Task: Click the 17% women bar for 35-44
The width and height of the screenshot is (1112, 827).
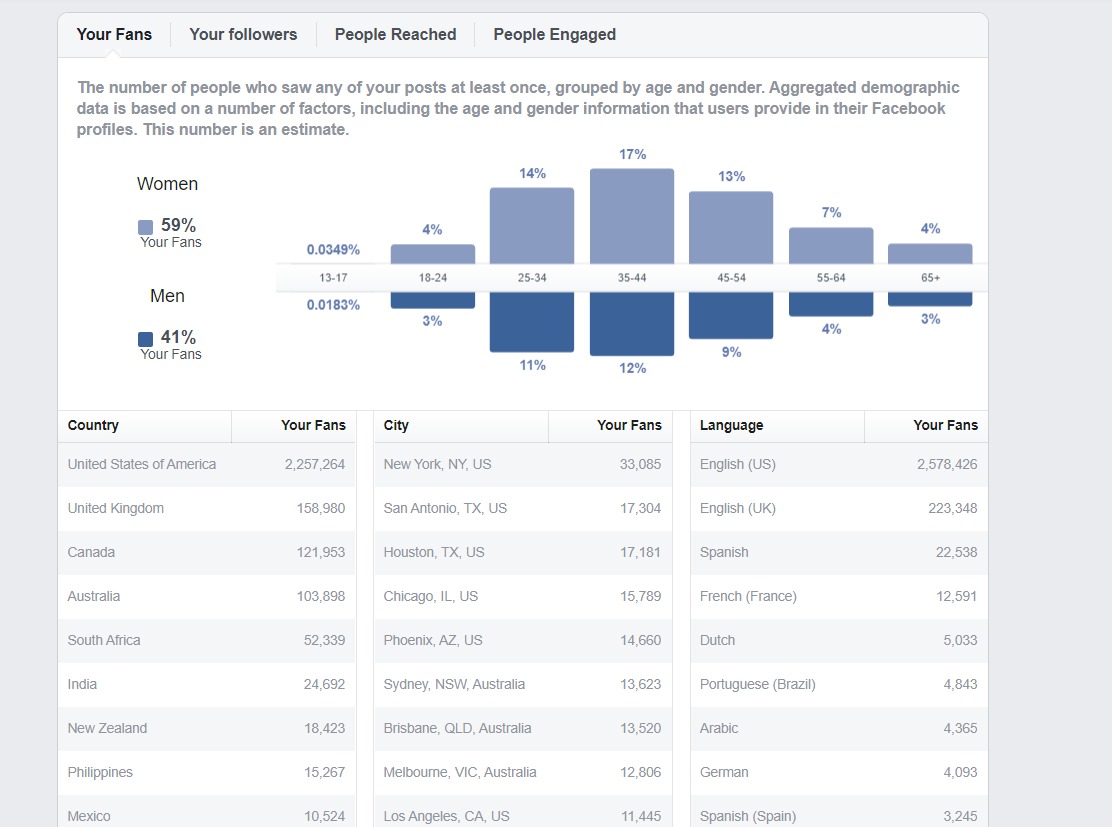Action: [x=632, y=216]
